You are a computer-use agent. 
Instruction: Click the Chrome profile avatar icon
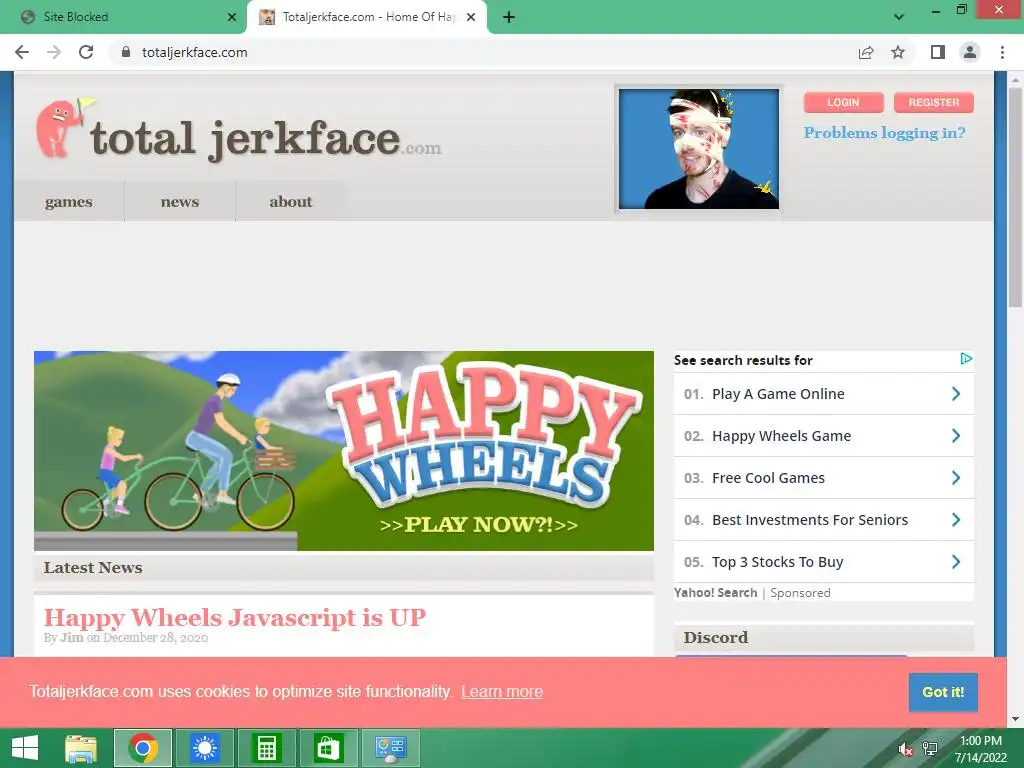point(970,52)
